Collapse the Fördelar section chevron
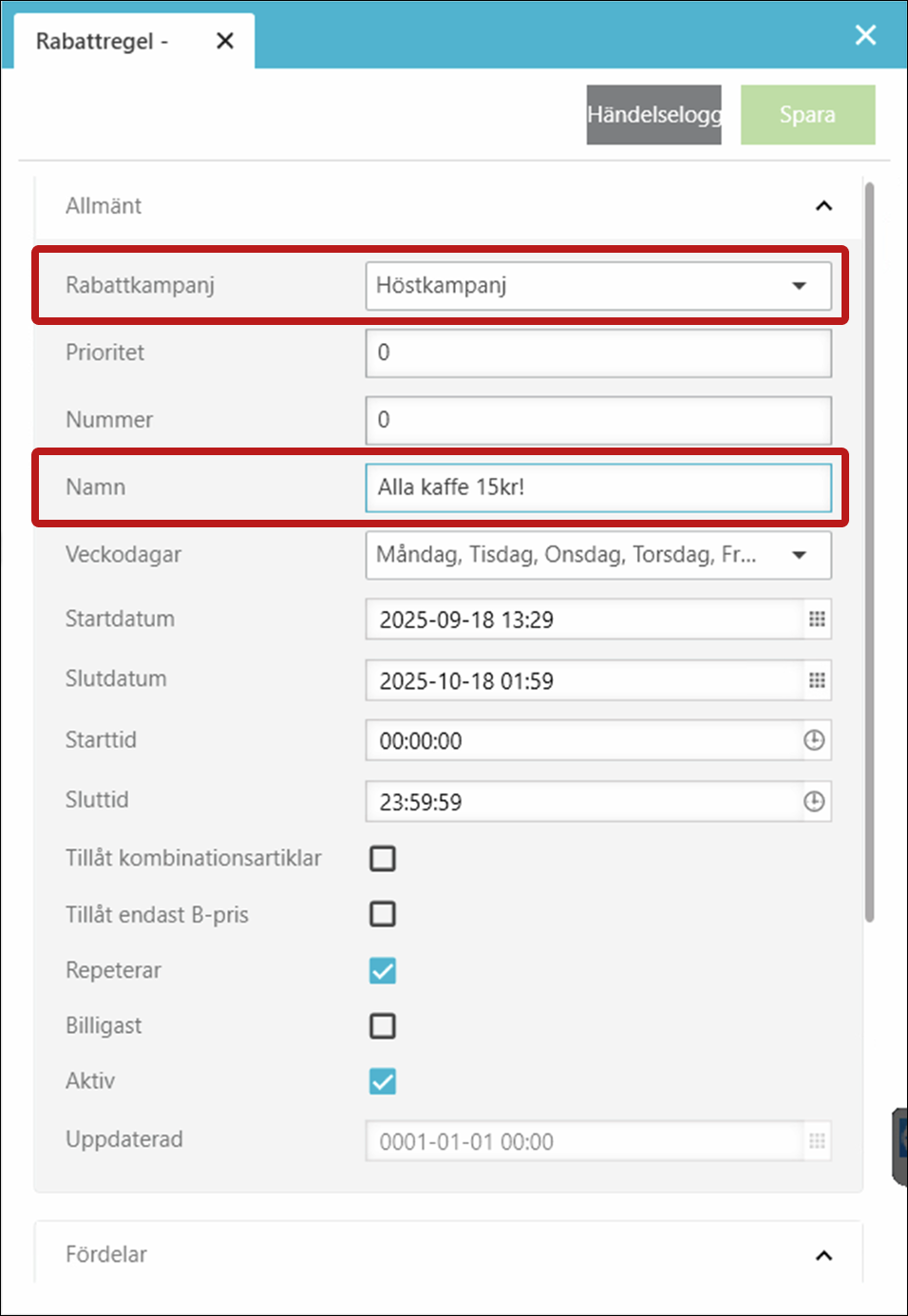 click(823, 1255)
